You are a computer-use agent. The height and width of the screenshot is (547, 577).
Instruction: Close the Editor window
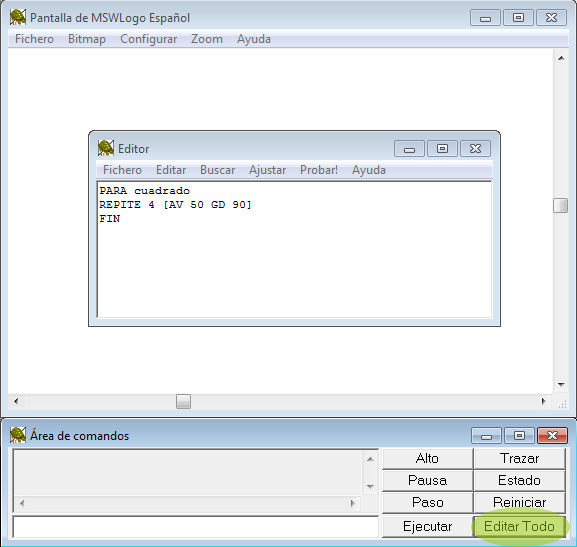coord(475,149)
